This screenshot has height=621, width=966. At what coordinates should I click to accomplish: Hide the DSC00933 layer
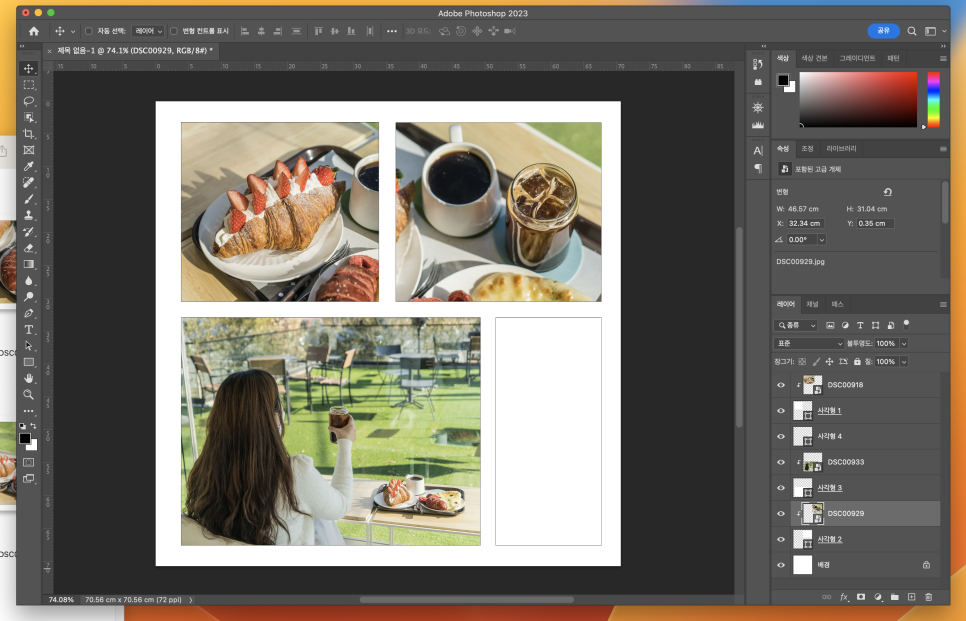[781, 462]
